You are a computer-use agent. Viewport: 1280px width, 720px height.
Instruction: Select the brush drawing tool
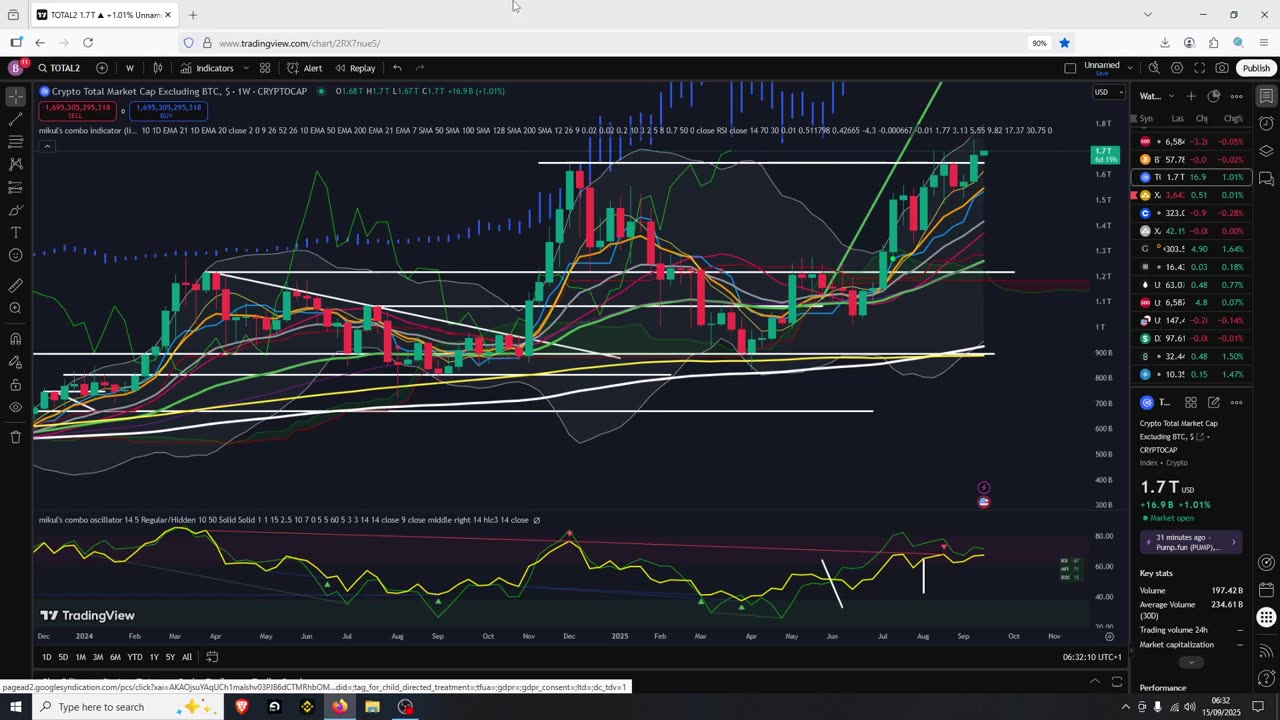point(15,210)
